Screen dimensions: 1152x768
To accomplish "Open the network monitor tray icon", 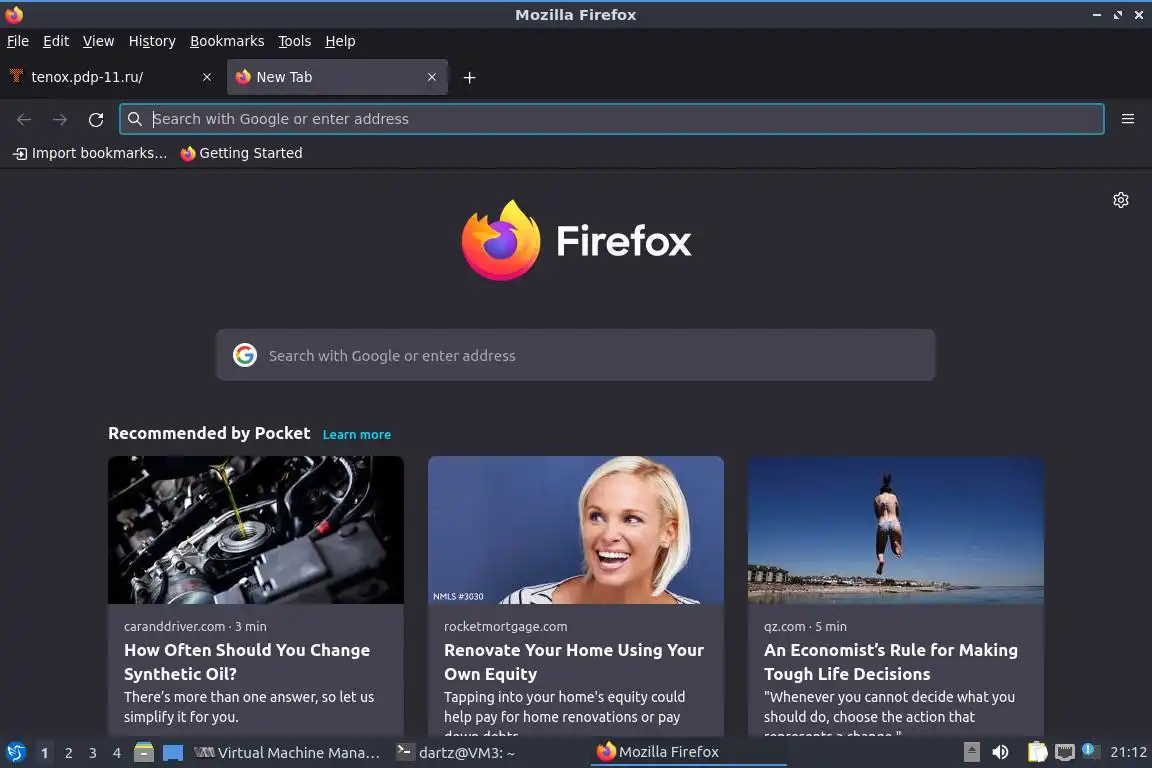I will [x=1065, y=752].
